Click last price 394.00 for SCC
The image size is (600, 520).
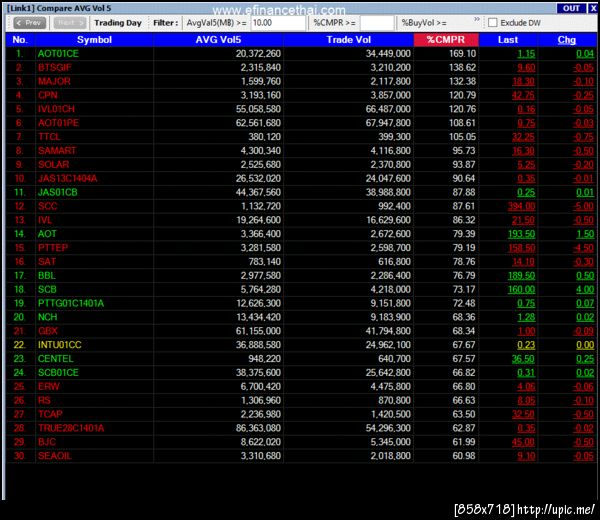pos(521,206)
